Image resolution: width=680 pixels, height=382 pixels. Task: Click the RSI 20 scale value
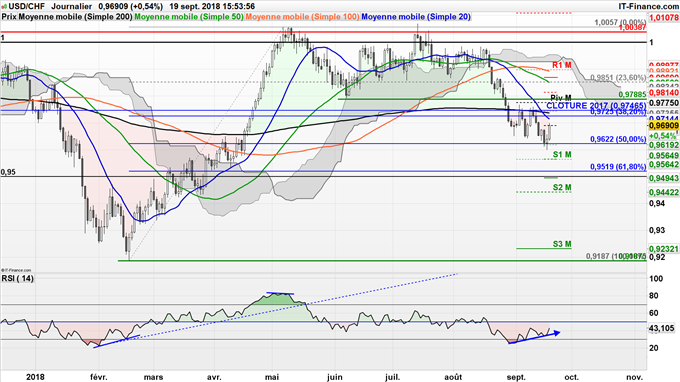654,348
